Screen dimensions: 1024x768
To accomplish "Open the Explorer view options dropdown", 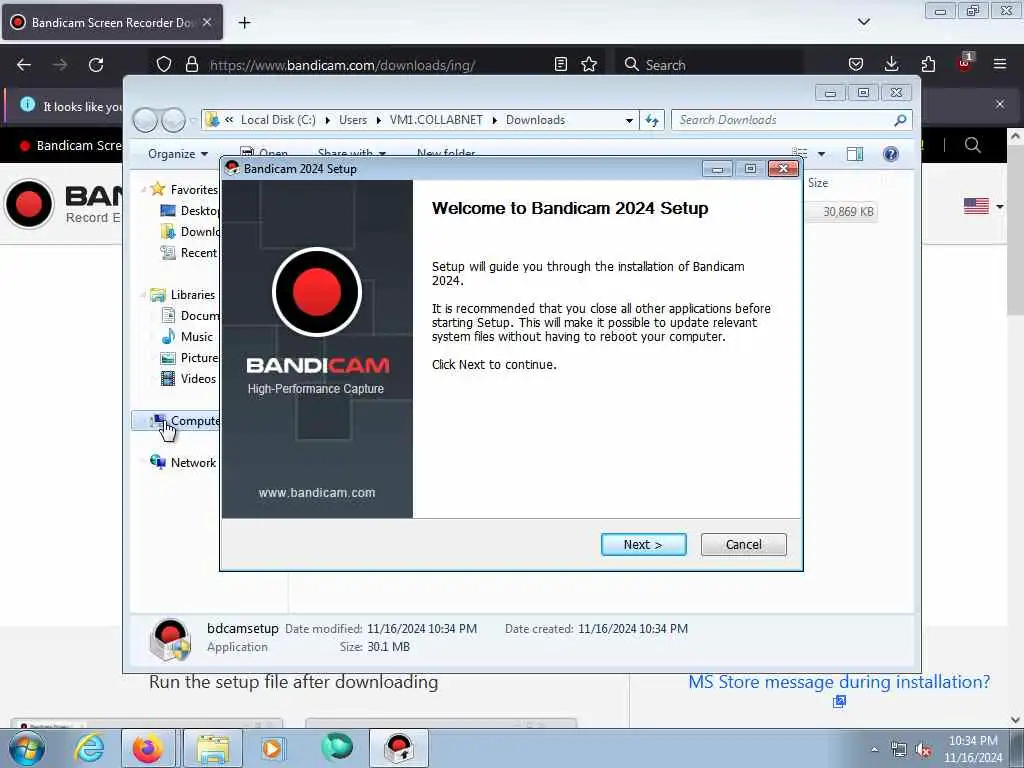I will [x=822, y=154].
